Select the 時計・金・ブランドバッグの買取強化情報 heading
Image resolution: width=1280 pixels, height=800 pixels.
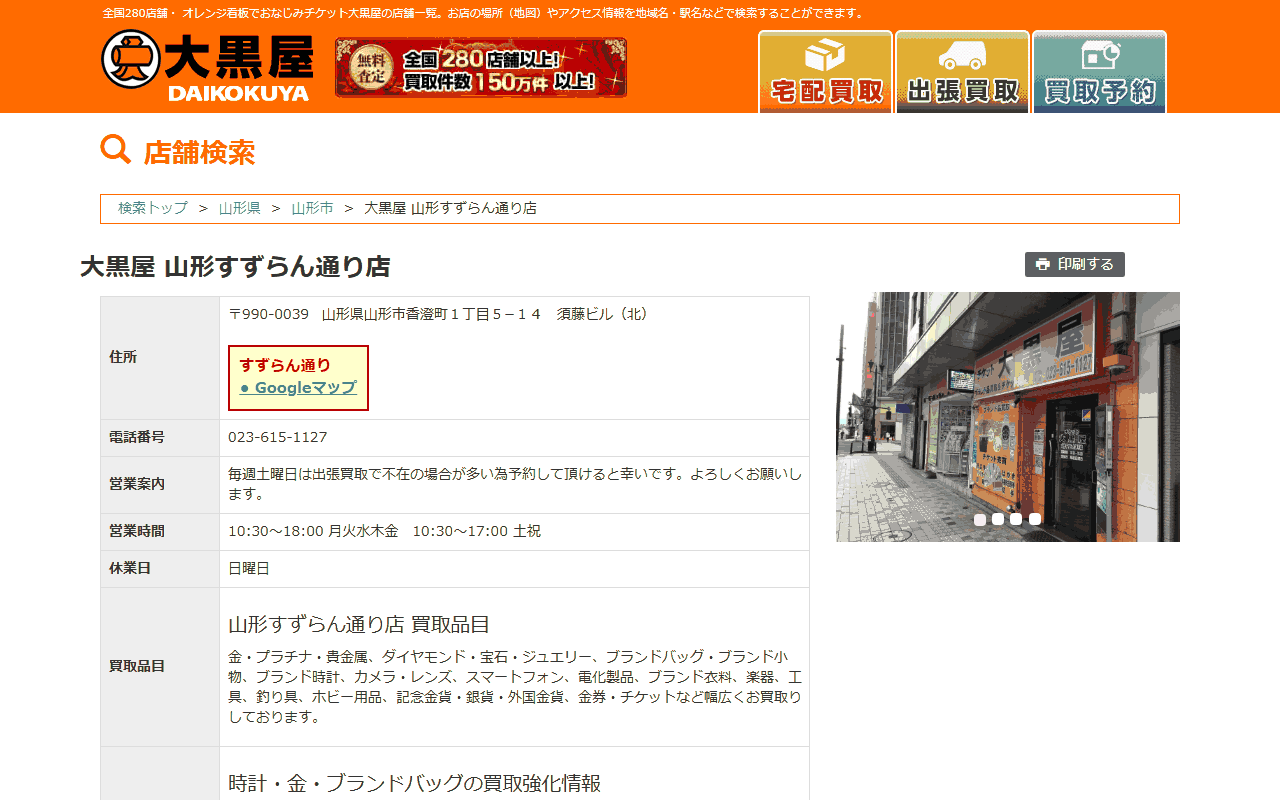point(414,783)
